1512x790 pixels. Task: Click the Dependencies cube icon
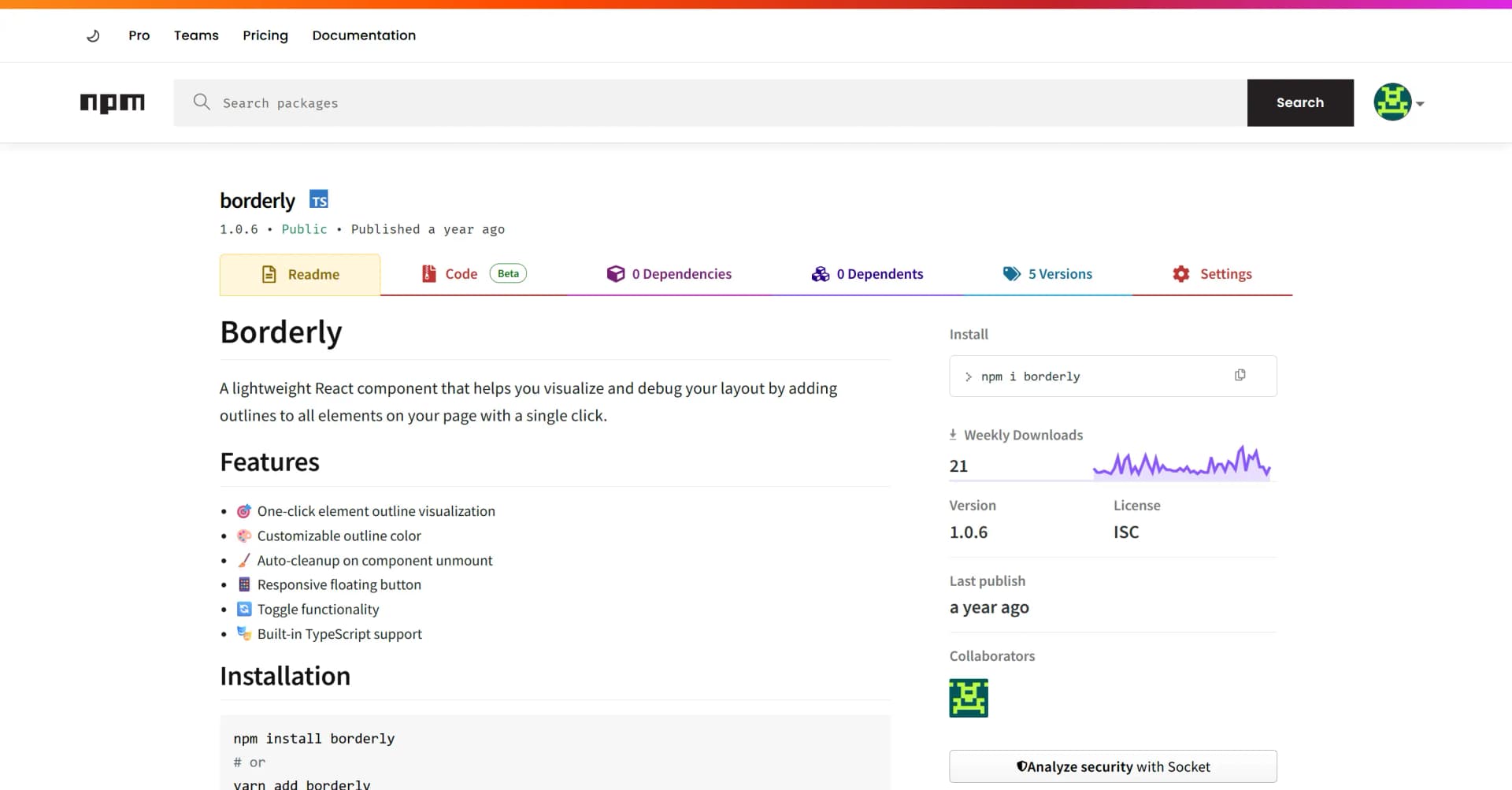tap(616, 273)
